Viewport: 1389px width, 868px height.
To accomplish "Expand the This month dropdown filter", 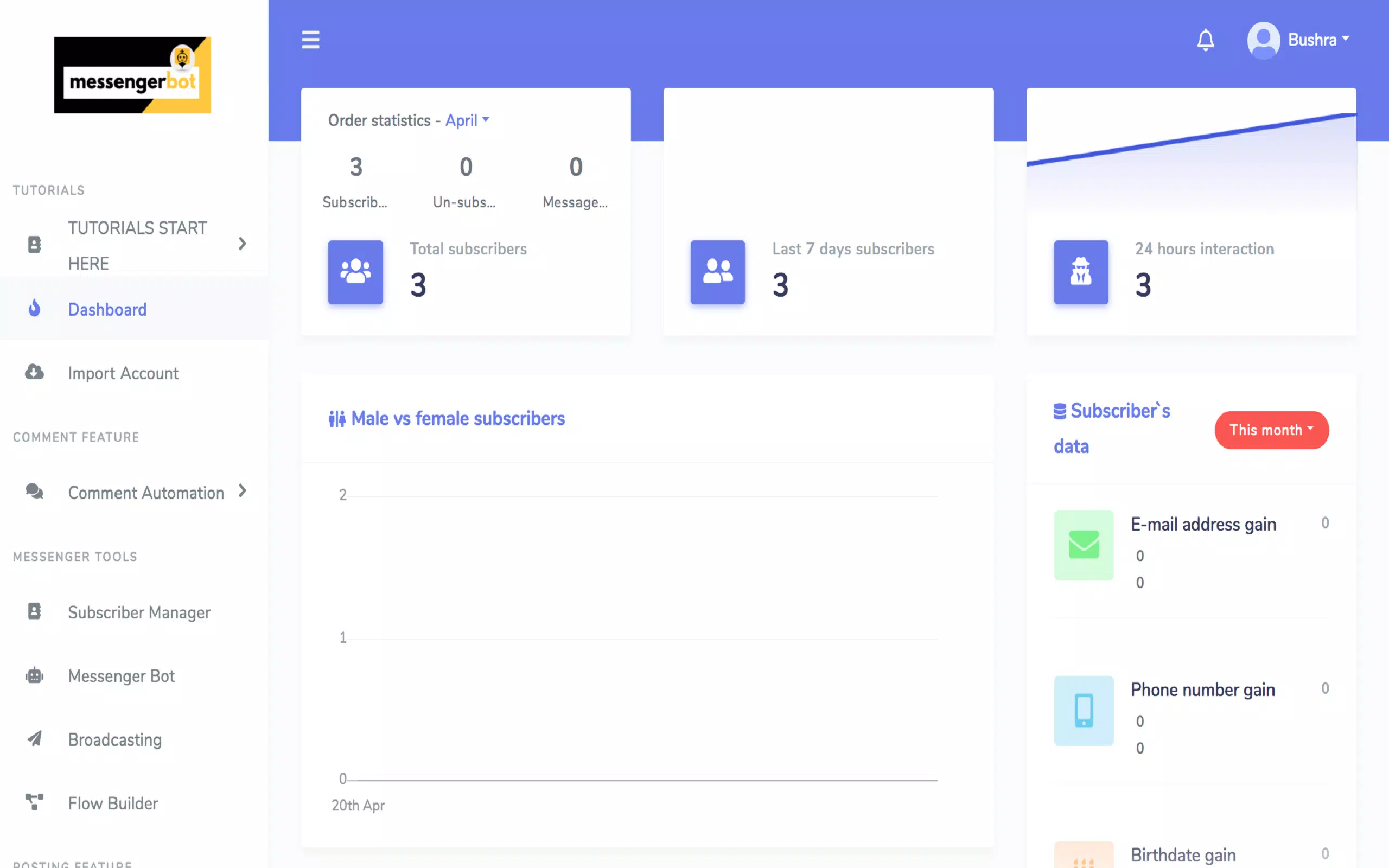I will tap(1271, 430).
